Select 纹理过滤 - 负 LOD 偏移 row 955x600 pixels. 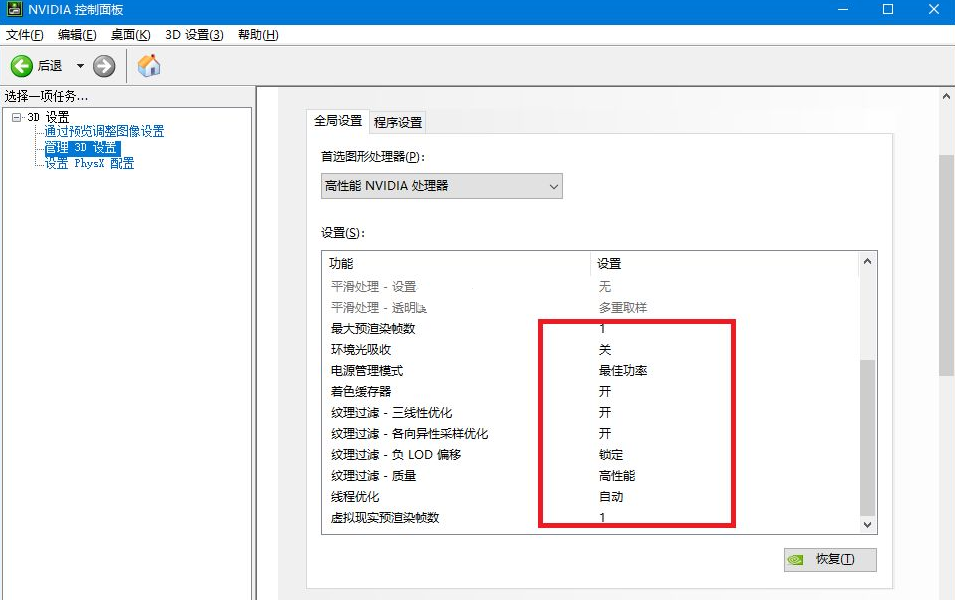coord(590,454)
